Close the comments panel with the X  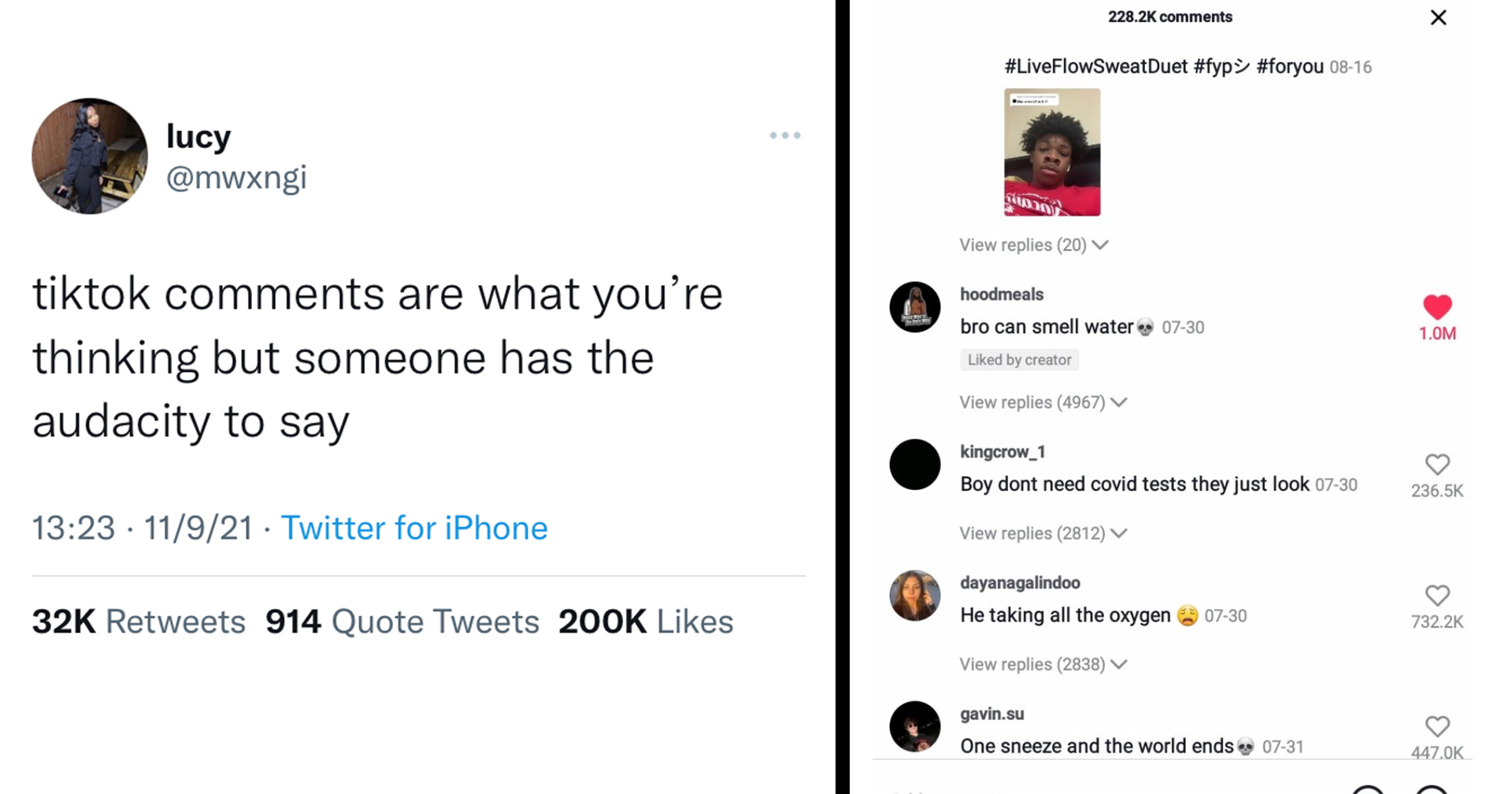[1438, 17]
